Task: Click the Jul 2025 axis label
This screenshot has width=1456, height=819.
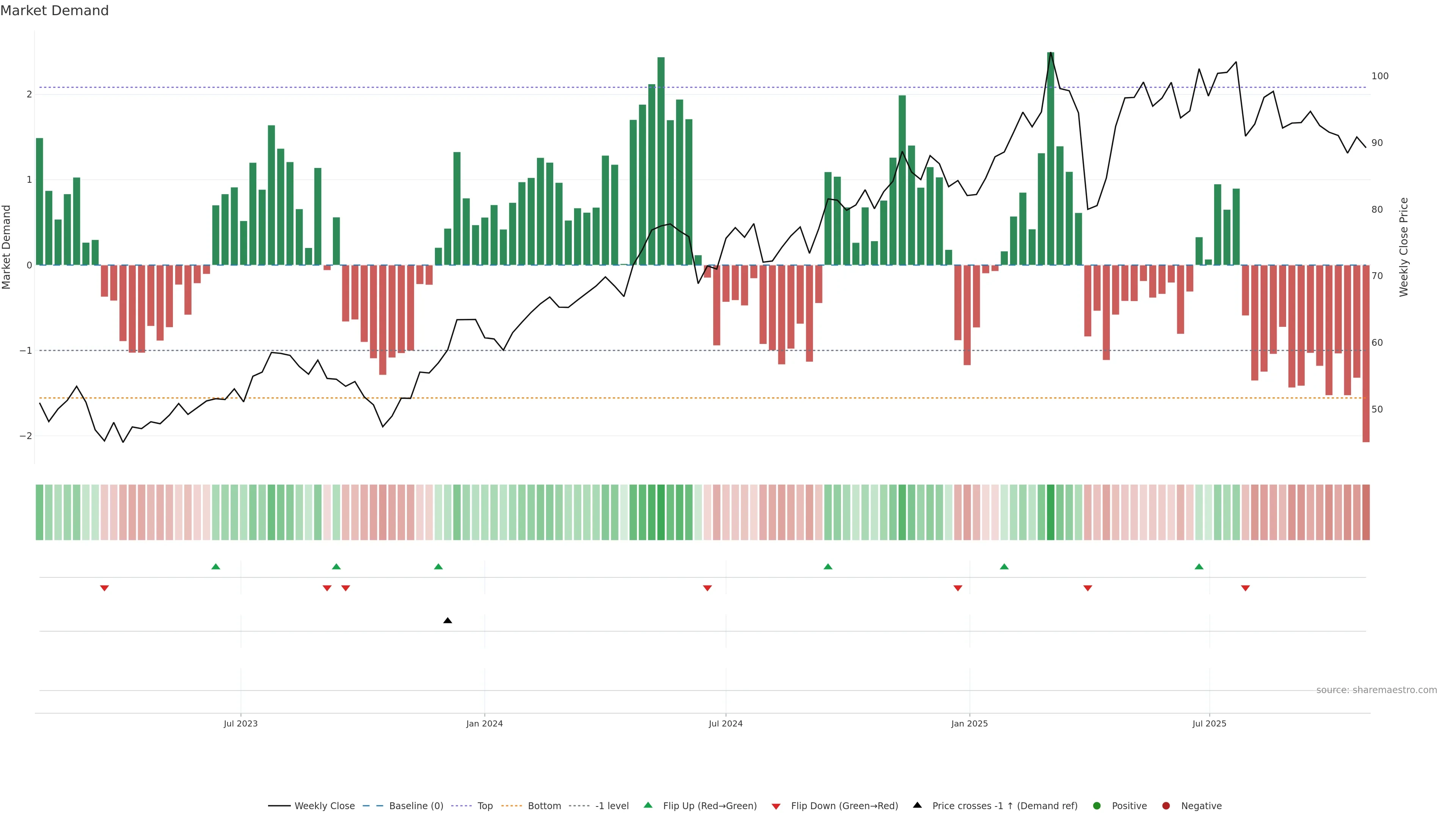Action: pyautogui.click(x=1210, y=723)
